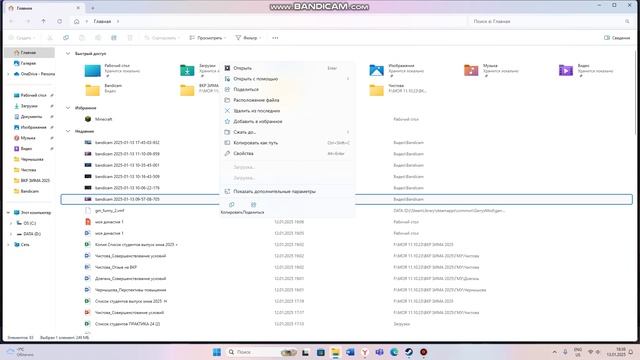Click the Copy icon in the toolbar
The image size is (640, 360).
(x=66, y=38)
